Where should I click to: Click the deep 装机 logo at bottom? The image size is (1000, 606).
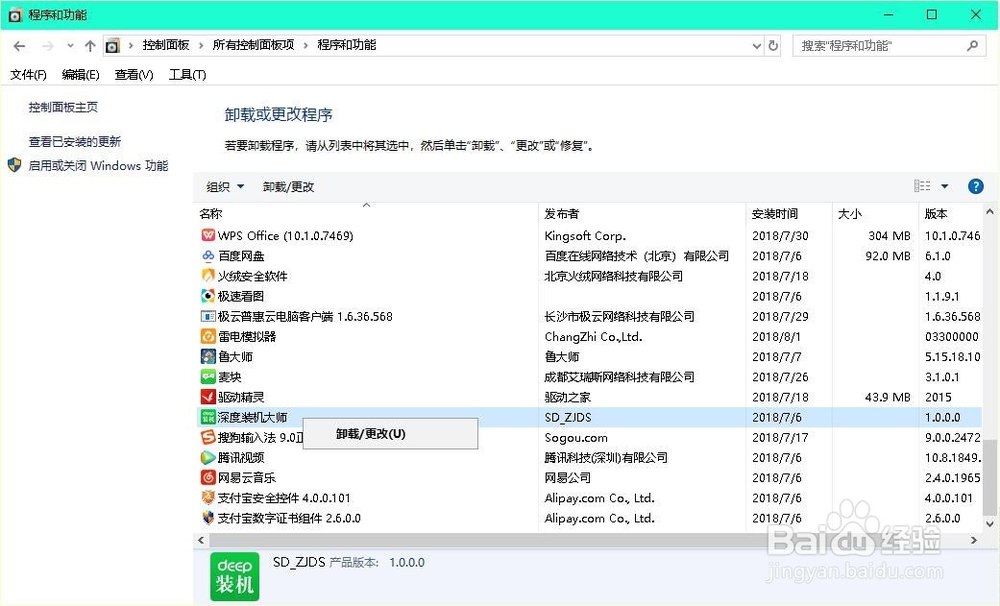[x=234, y=577]
